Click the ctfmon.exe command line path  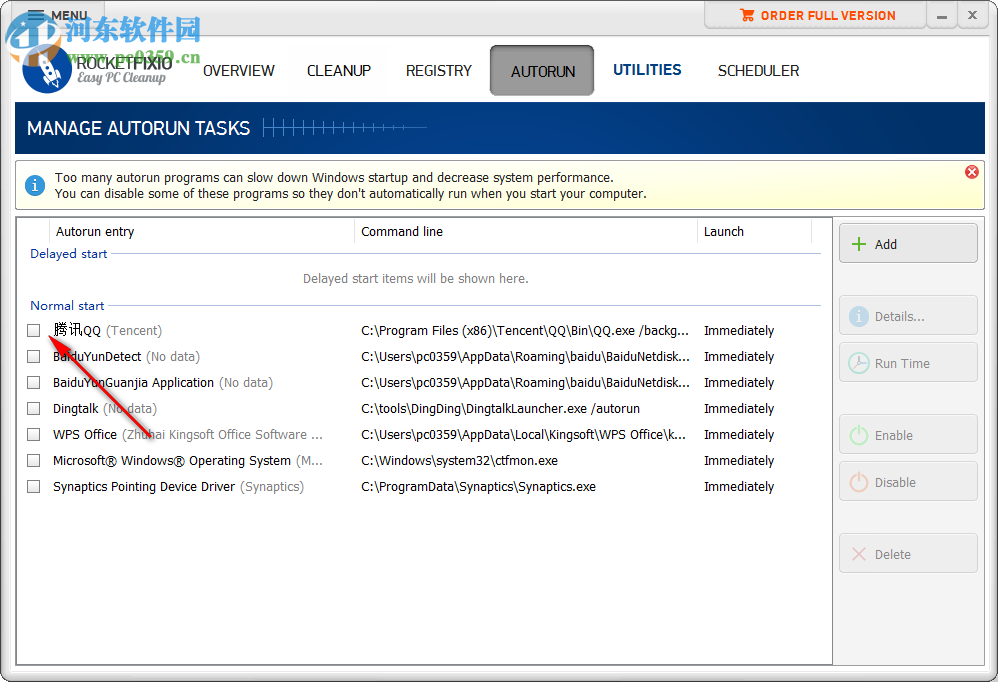[460, 460]
